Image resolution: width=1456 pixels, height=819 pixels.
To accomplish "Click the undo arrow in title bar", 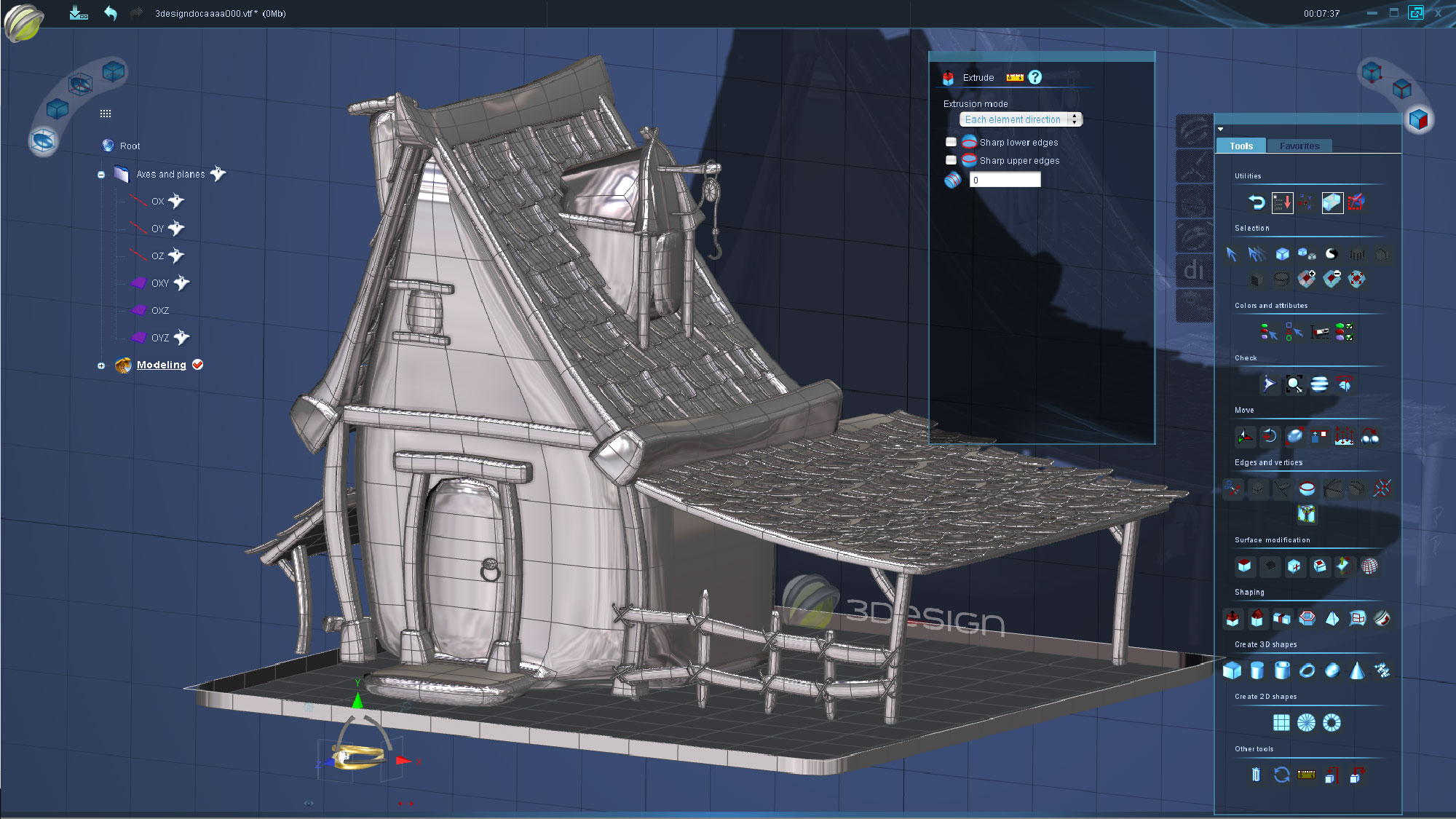I will coord(110,13).
